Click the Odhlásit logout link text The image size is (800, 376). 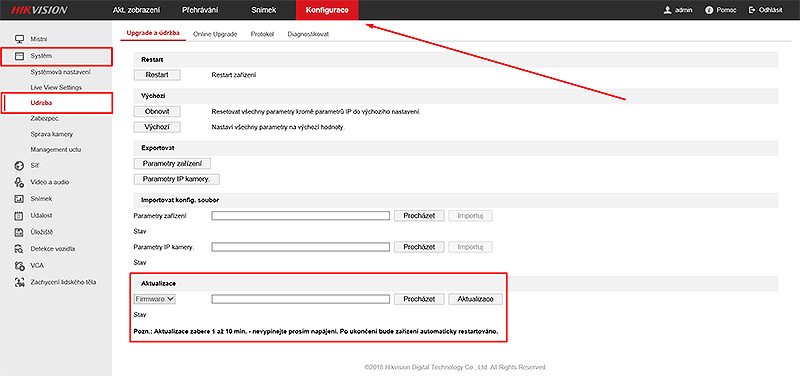771,10
